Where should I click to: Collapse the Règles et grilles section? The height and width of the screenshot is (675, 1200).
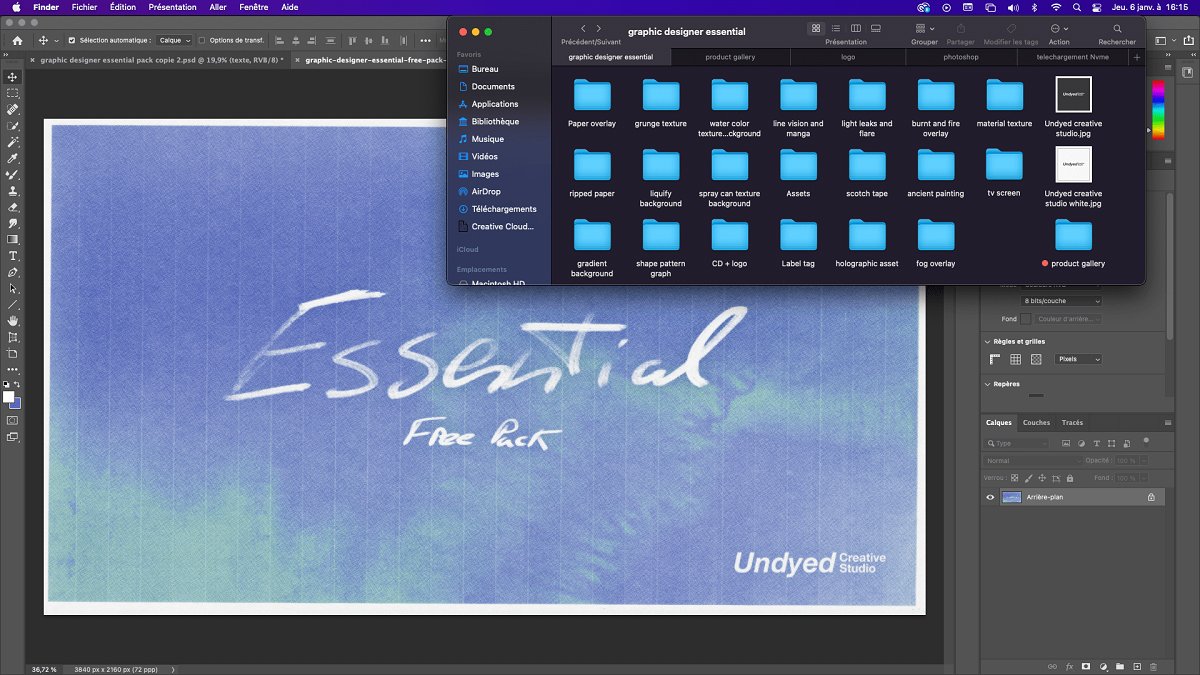[x=989, y=342]
